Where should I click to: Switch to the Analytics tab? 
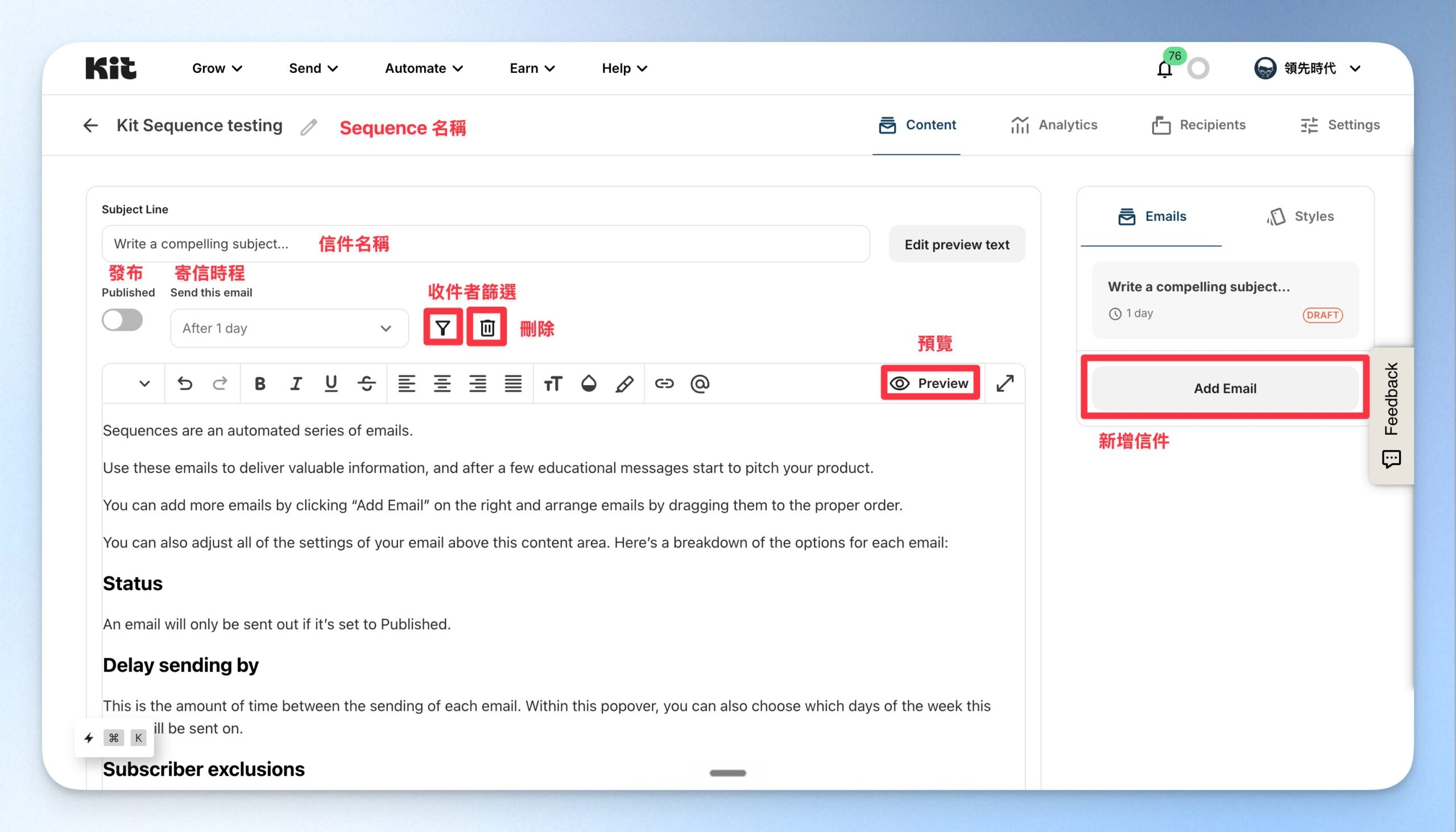coord(1054,125)
